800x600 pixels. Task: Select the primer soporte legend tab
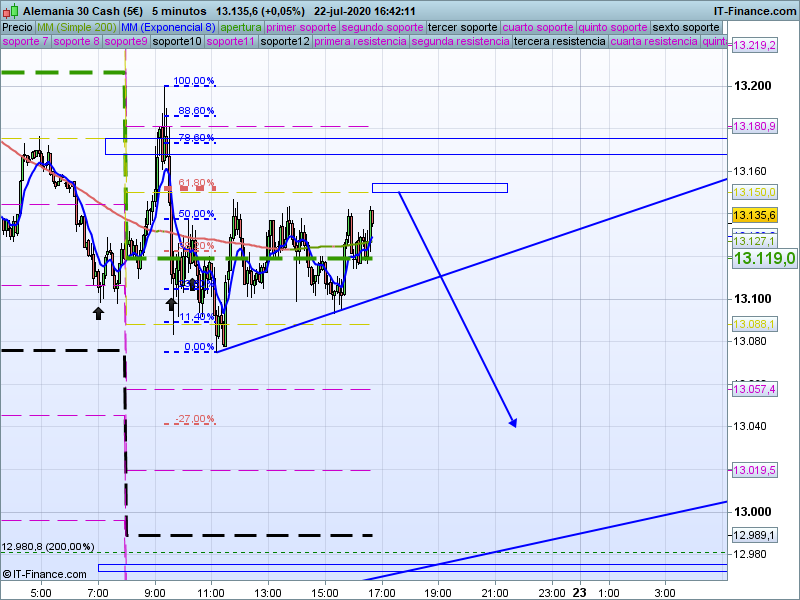pyautogui.click(x=303, y=27)
